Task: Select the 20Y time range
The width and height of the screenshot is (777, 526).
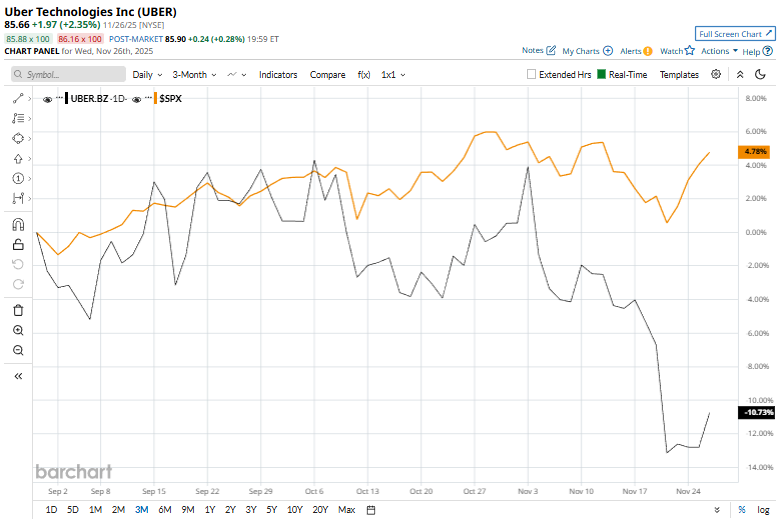Action: click(320, 510)
